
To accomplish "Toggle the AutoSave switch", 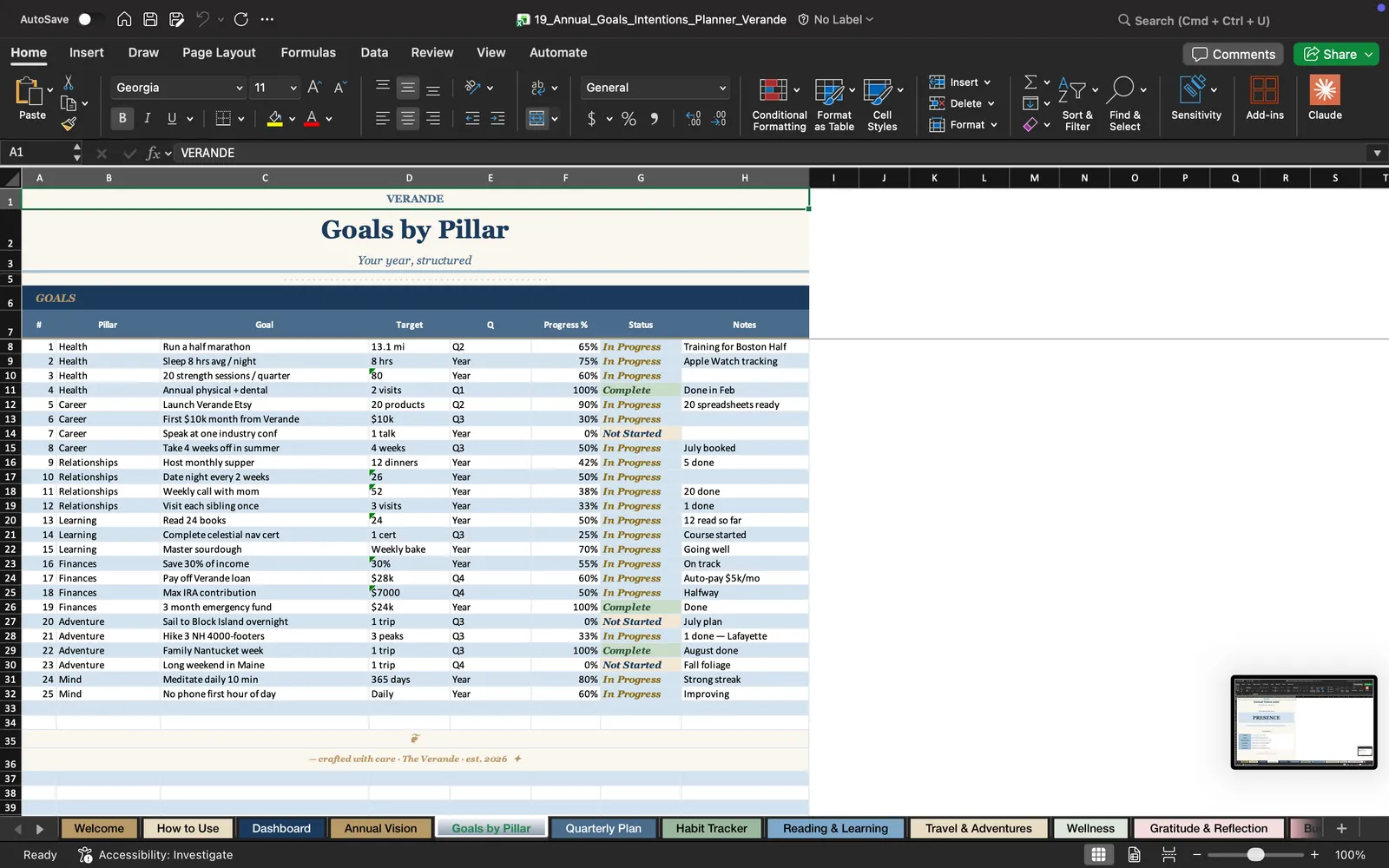I will (89, 19).
